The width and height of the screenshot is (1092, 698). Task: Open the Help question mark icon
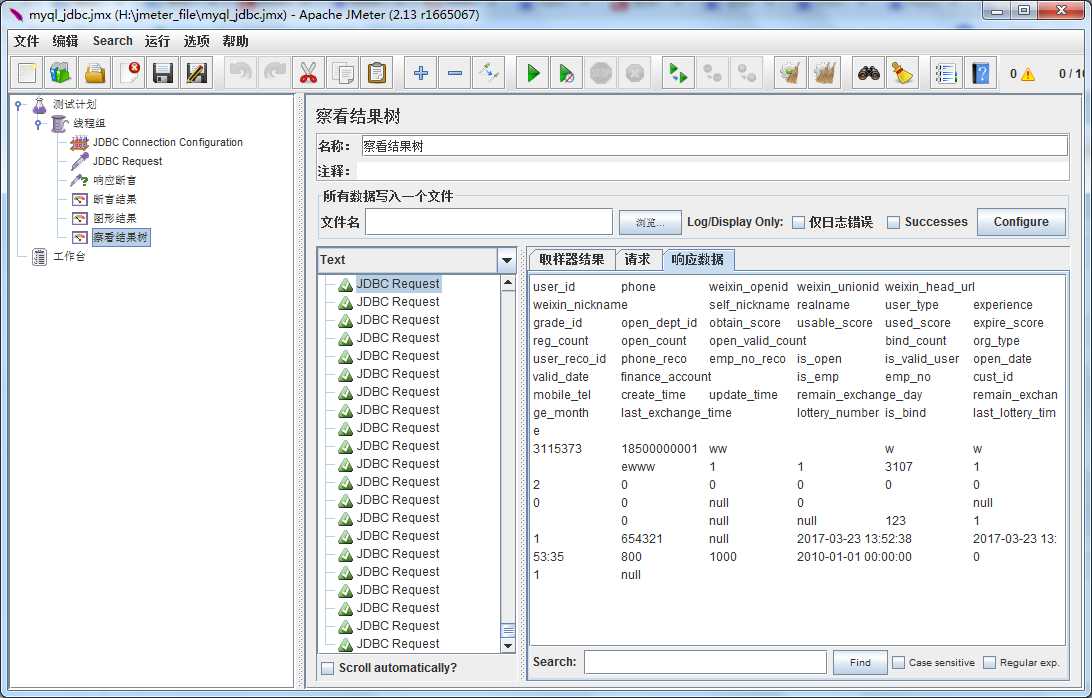pyautogui.click(x=980, y=72)
